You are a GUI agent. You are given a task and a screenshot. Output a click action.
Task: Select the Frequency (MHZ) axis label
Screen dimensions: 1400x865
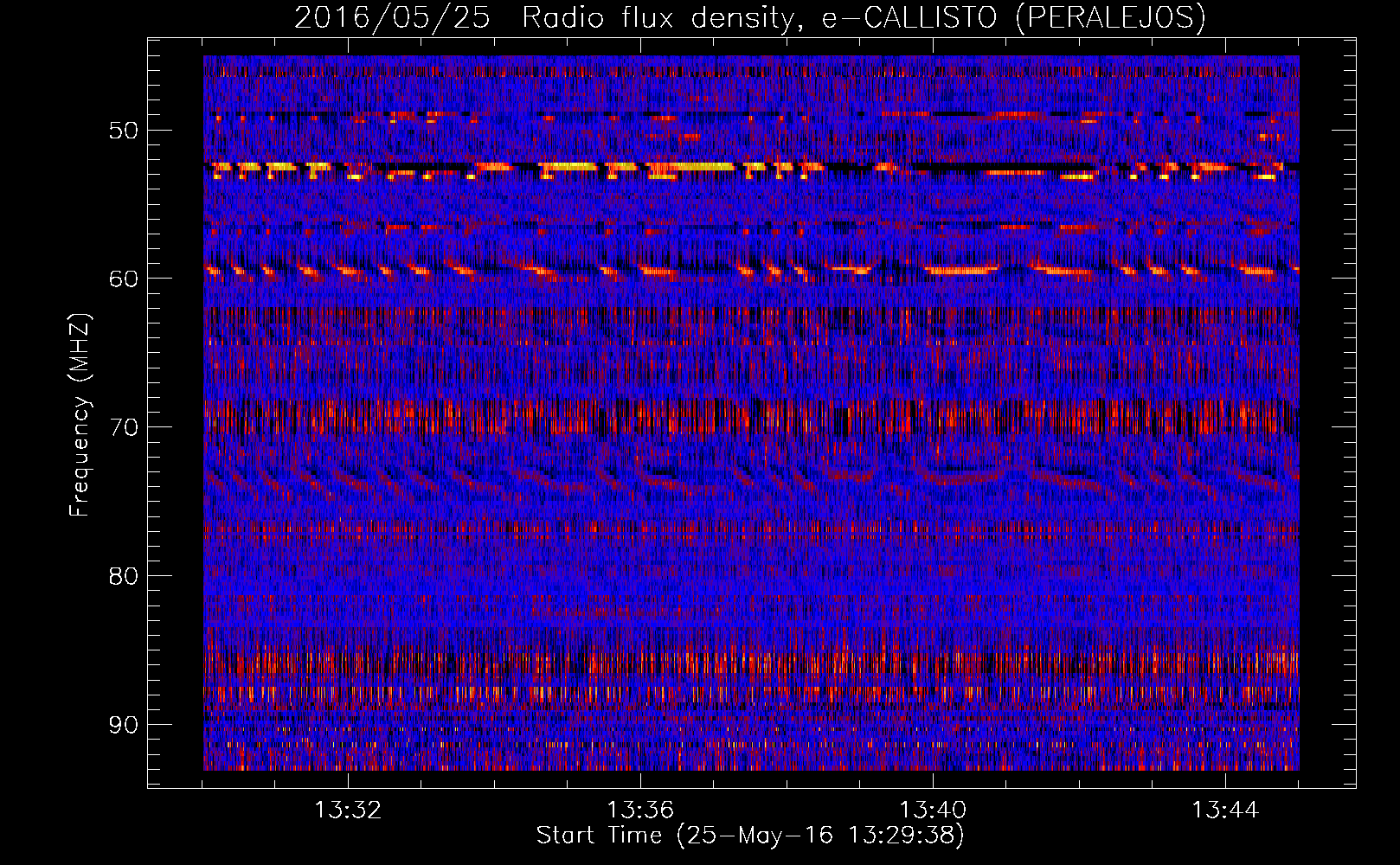pos(79,414)
